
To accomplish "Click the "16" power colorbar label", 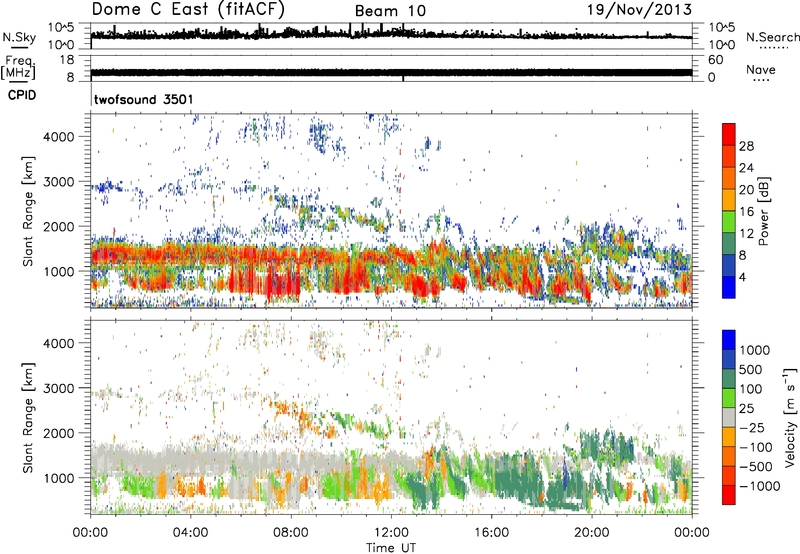I will [746, 212].
